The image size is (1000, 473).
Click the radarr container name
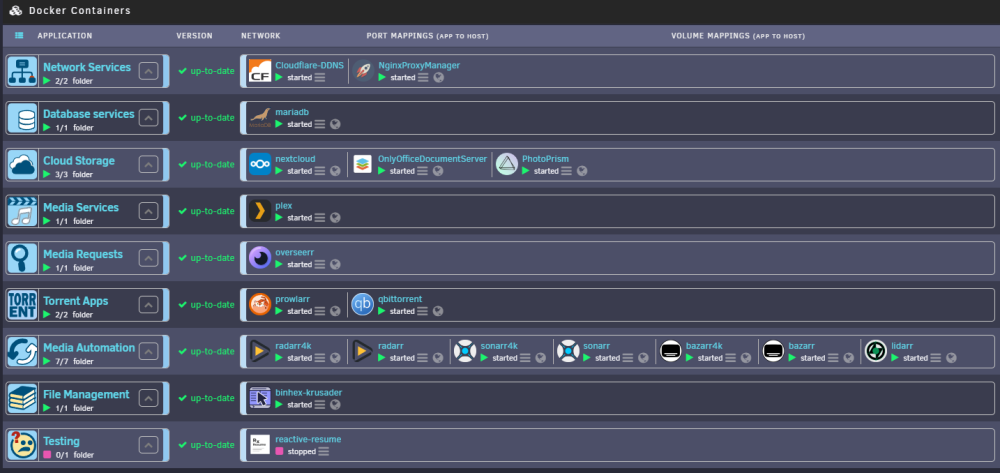[391, 346]
